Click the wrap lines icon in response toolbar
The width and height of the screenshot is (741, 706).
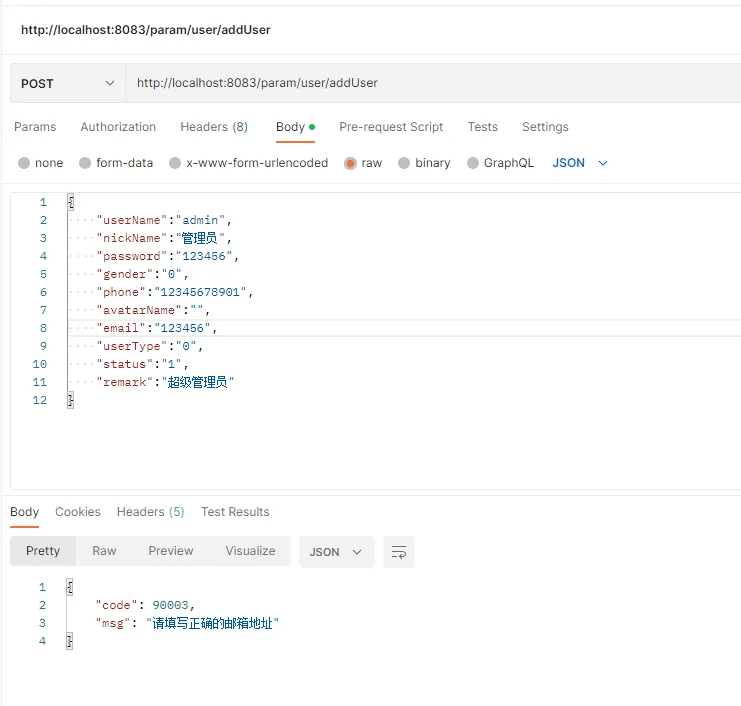pos(399,552)
